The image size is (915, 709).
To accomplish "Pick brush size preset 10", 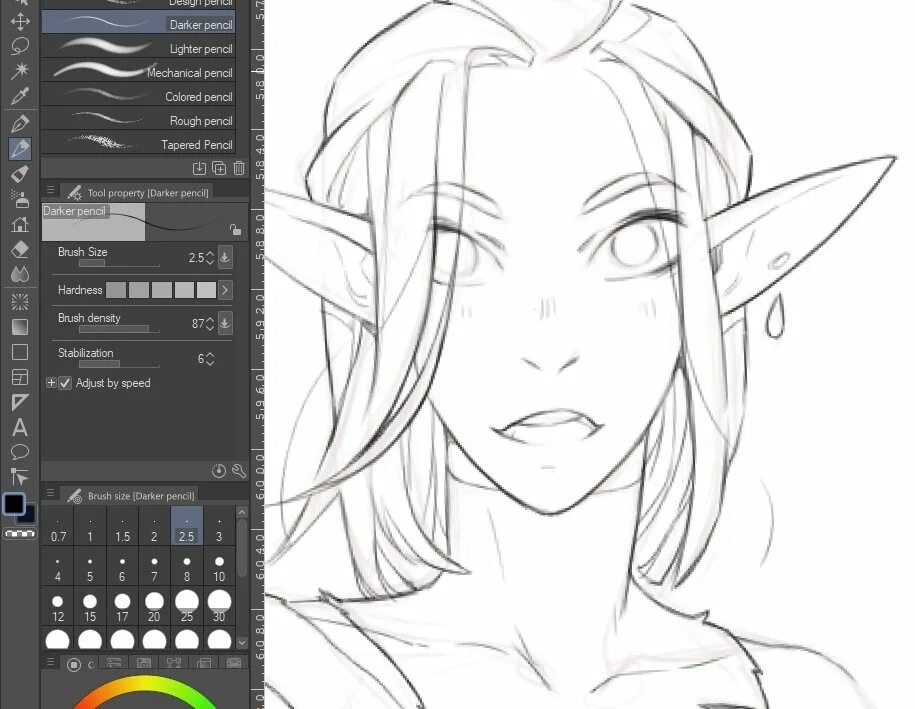I will coord(219,566).
